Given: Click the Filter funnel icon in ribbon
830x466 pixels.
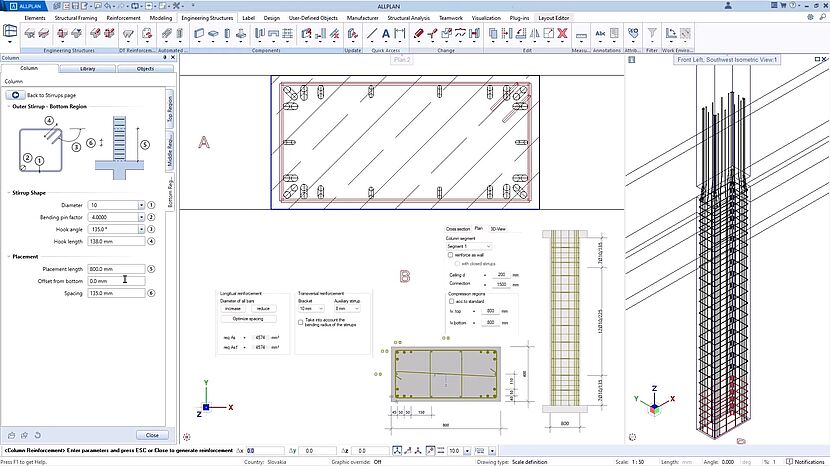Looking at the screenshot, I should coord(652,34).
